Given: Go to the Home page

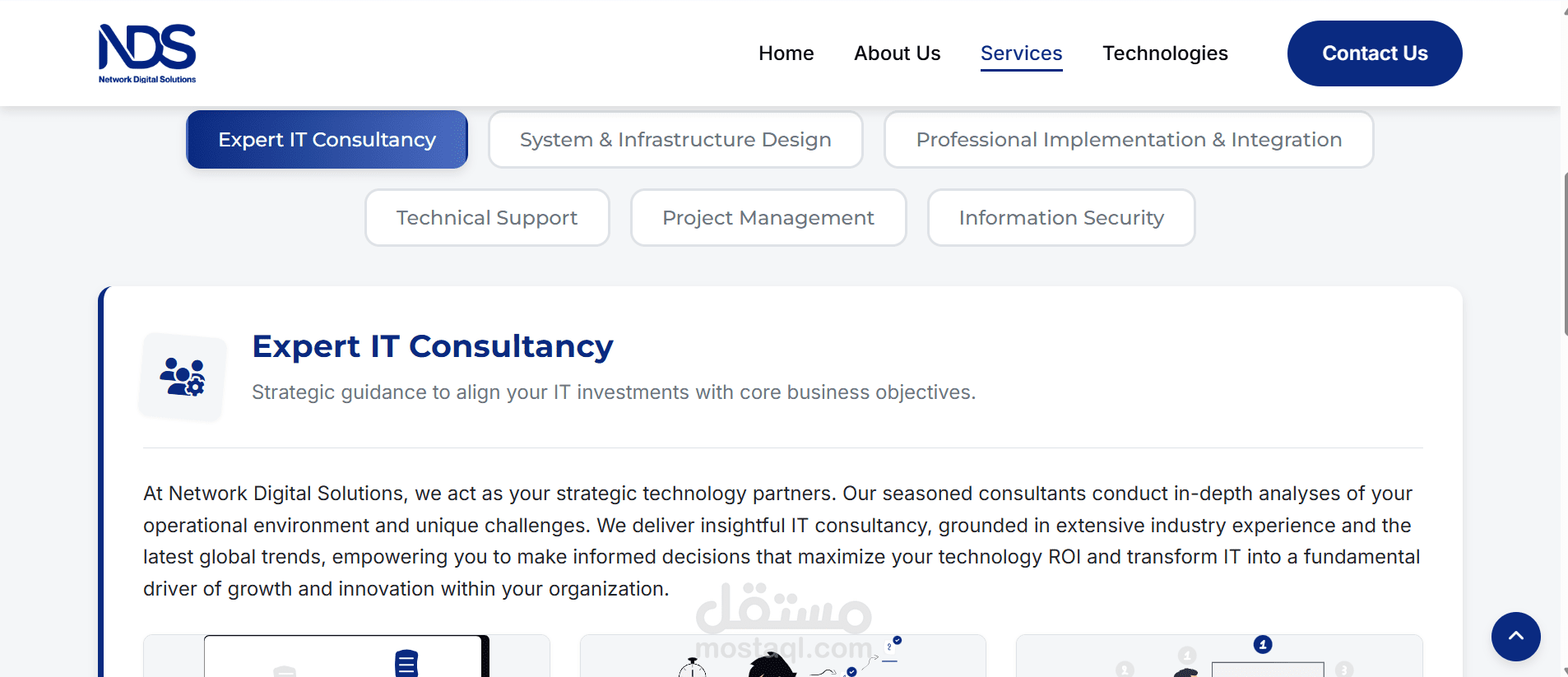Looking at the screenshot, I should 786,53.
